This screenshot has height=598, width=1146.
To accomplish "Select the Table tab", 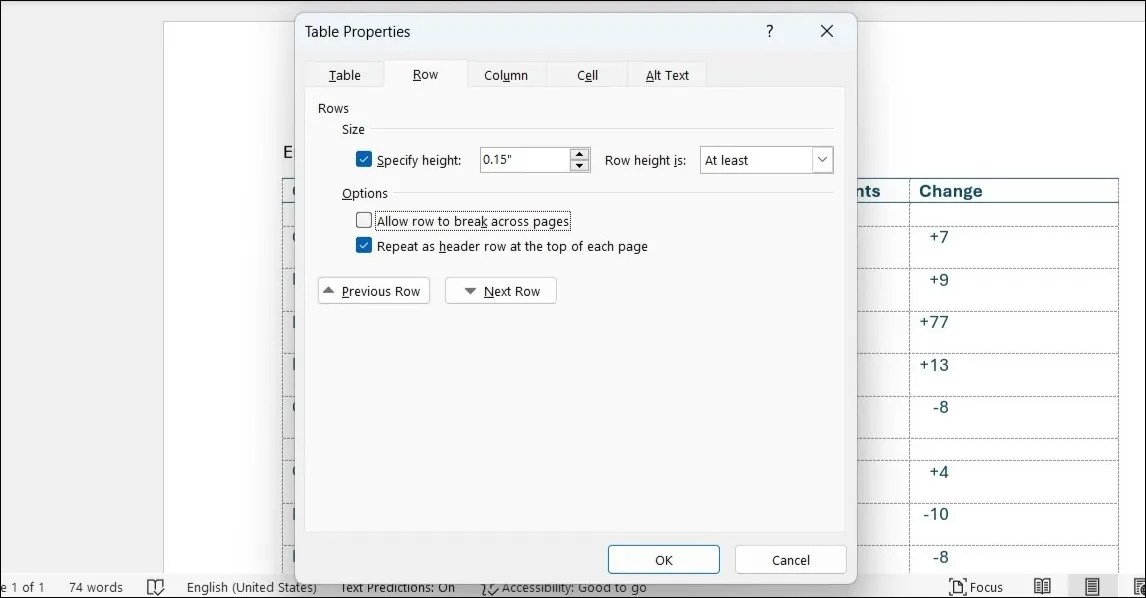I will pyautogui.click(x=344, y=74).
